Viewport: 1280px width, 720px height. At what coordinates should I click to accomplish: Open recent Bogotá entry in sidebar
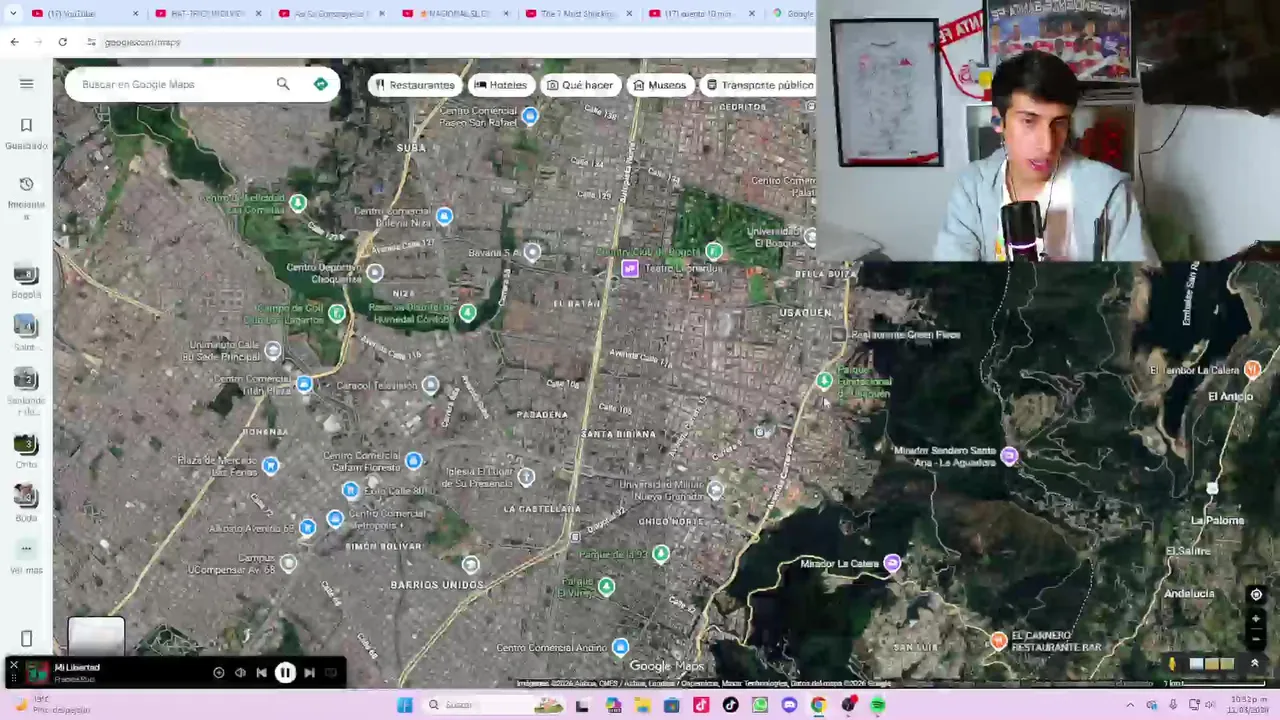click(26, 281)
